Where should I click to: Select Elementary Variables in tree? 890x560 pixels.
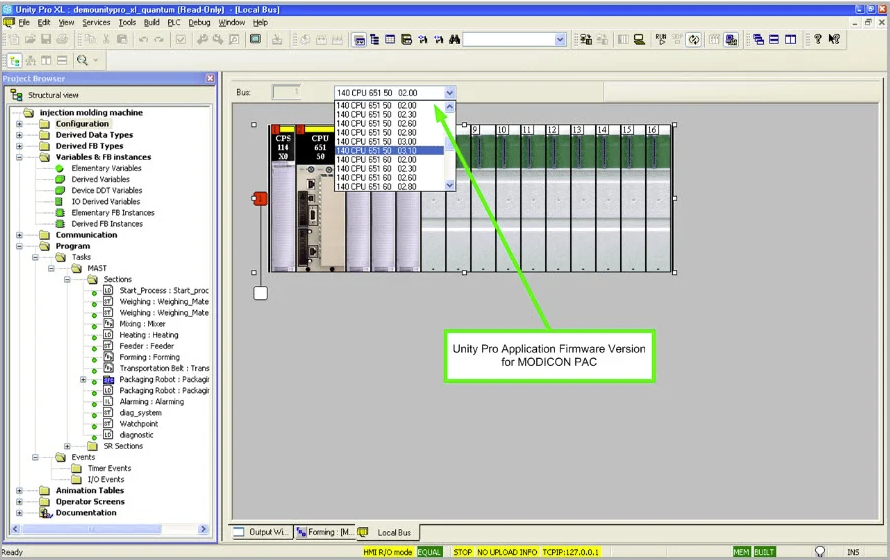pos(106,168)
